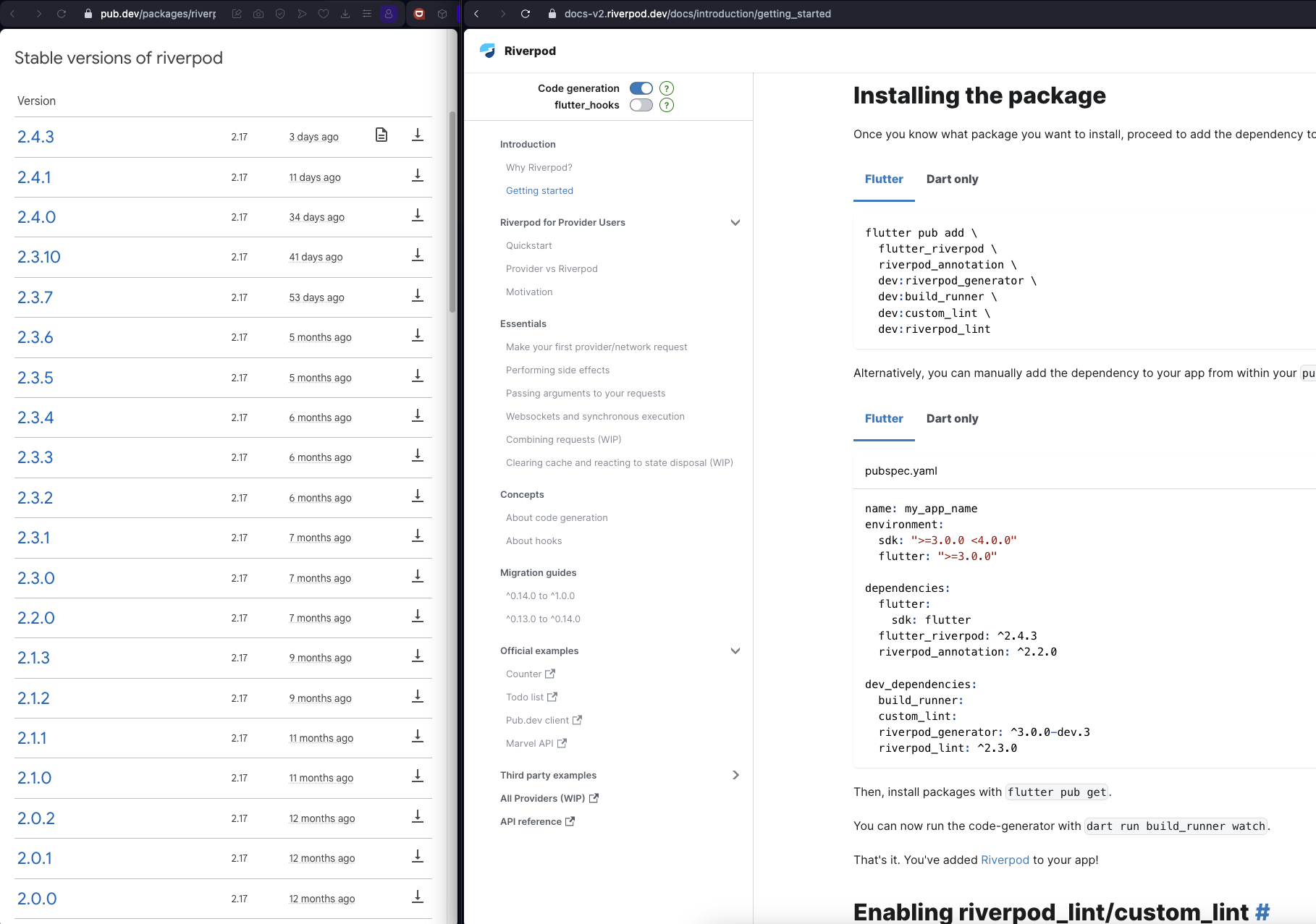Download the 2.4.3 package archive

coord(418,135)
